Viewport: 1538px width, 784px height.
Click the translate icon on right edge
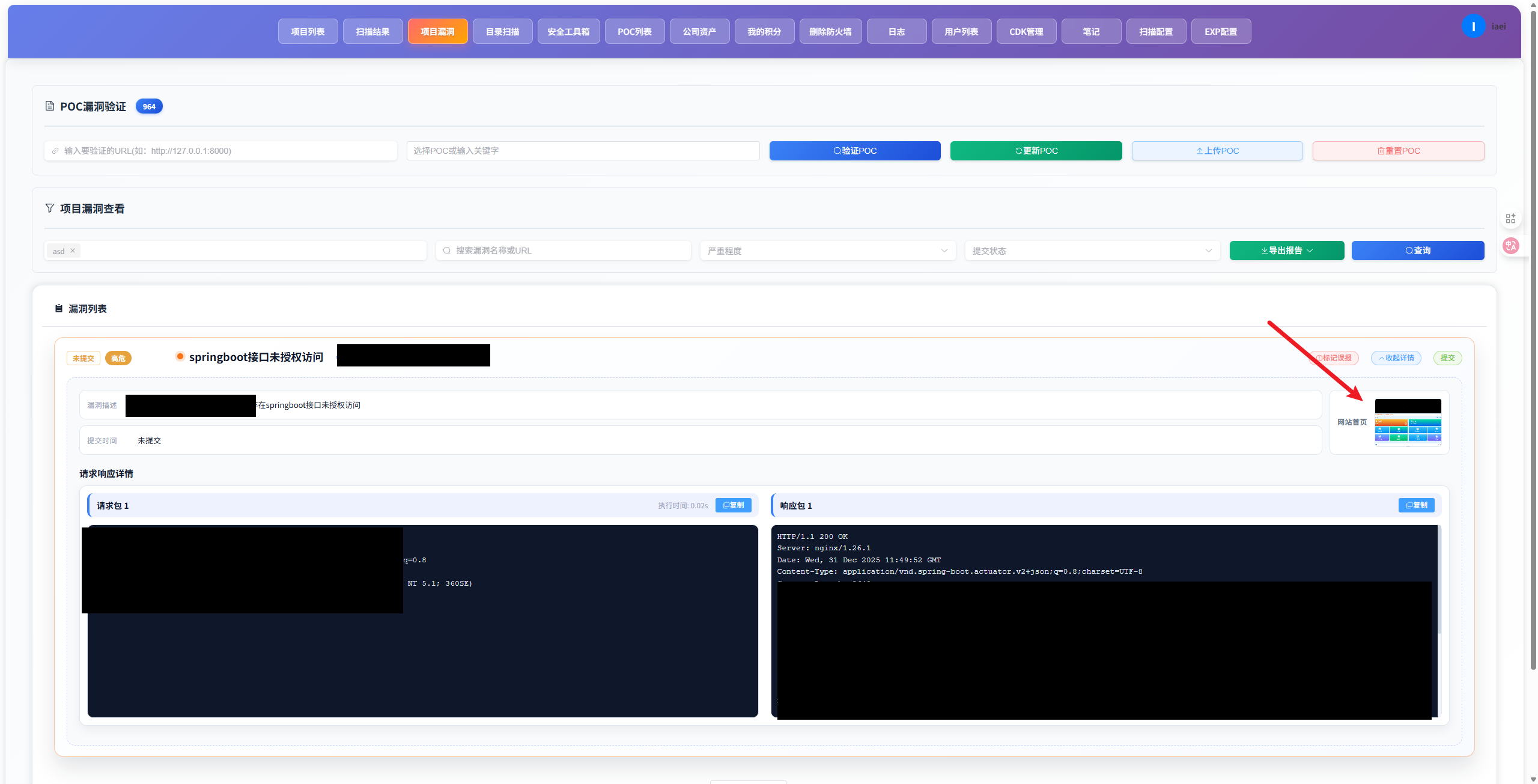pyautogui.click(x=1511, y=245)
